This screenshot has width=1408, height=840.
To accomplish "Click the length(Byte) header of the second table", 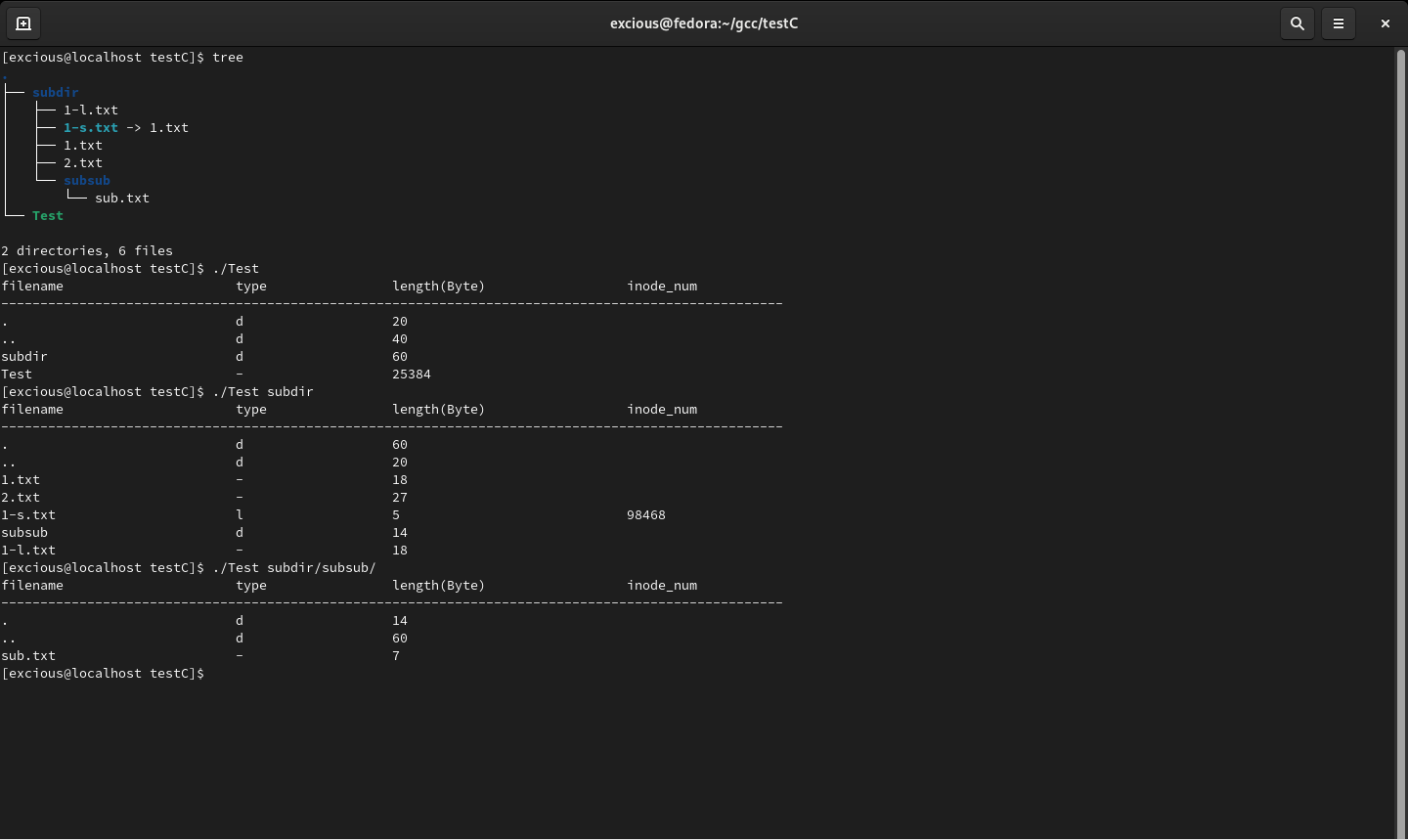I will pos(439,410).
